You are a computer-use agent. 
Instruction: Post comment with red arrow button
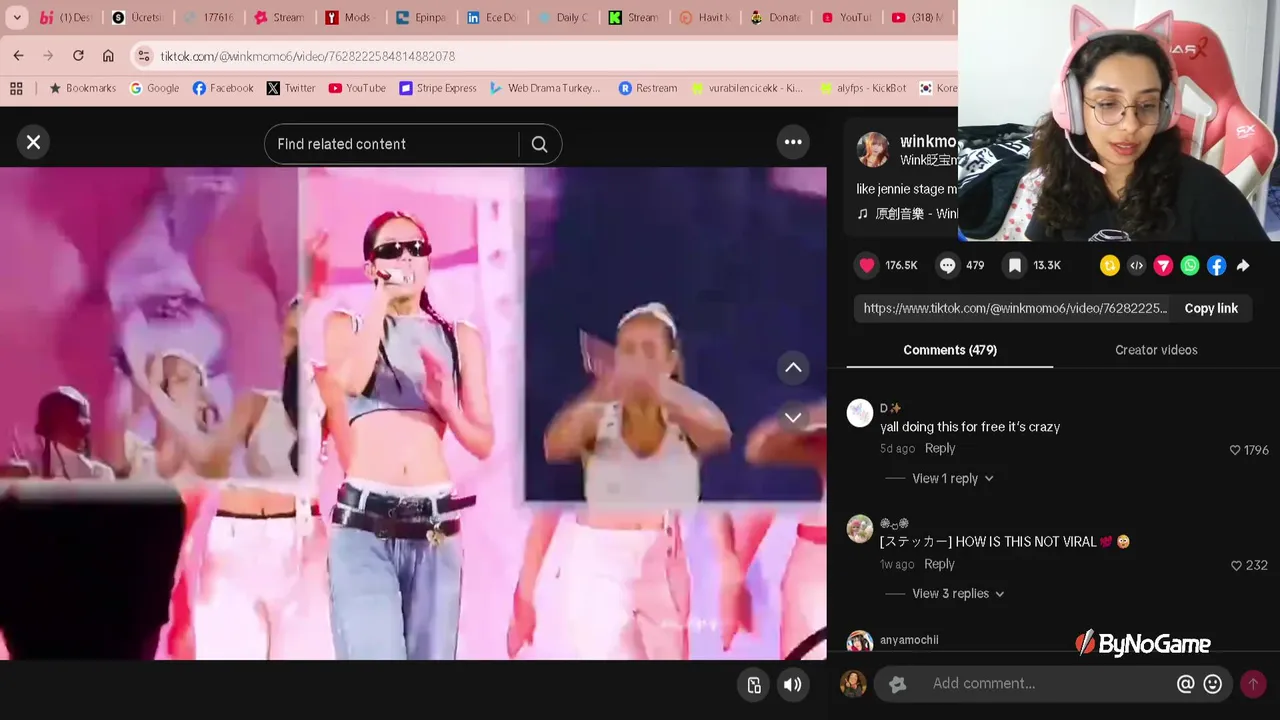(x=1252, y=684)
